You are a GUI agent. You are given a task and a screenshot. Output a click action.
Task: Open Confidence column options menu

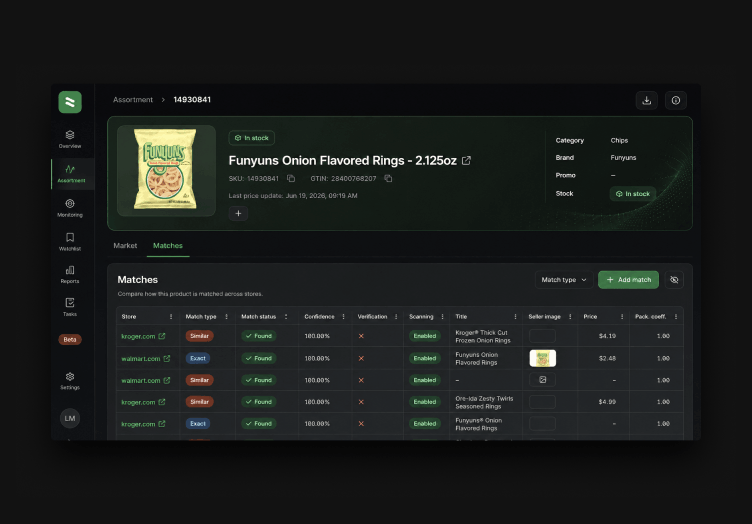pyautogui.click(x=343, y=316)
